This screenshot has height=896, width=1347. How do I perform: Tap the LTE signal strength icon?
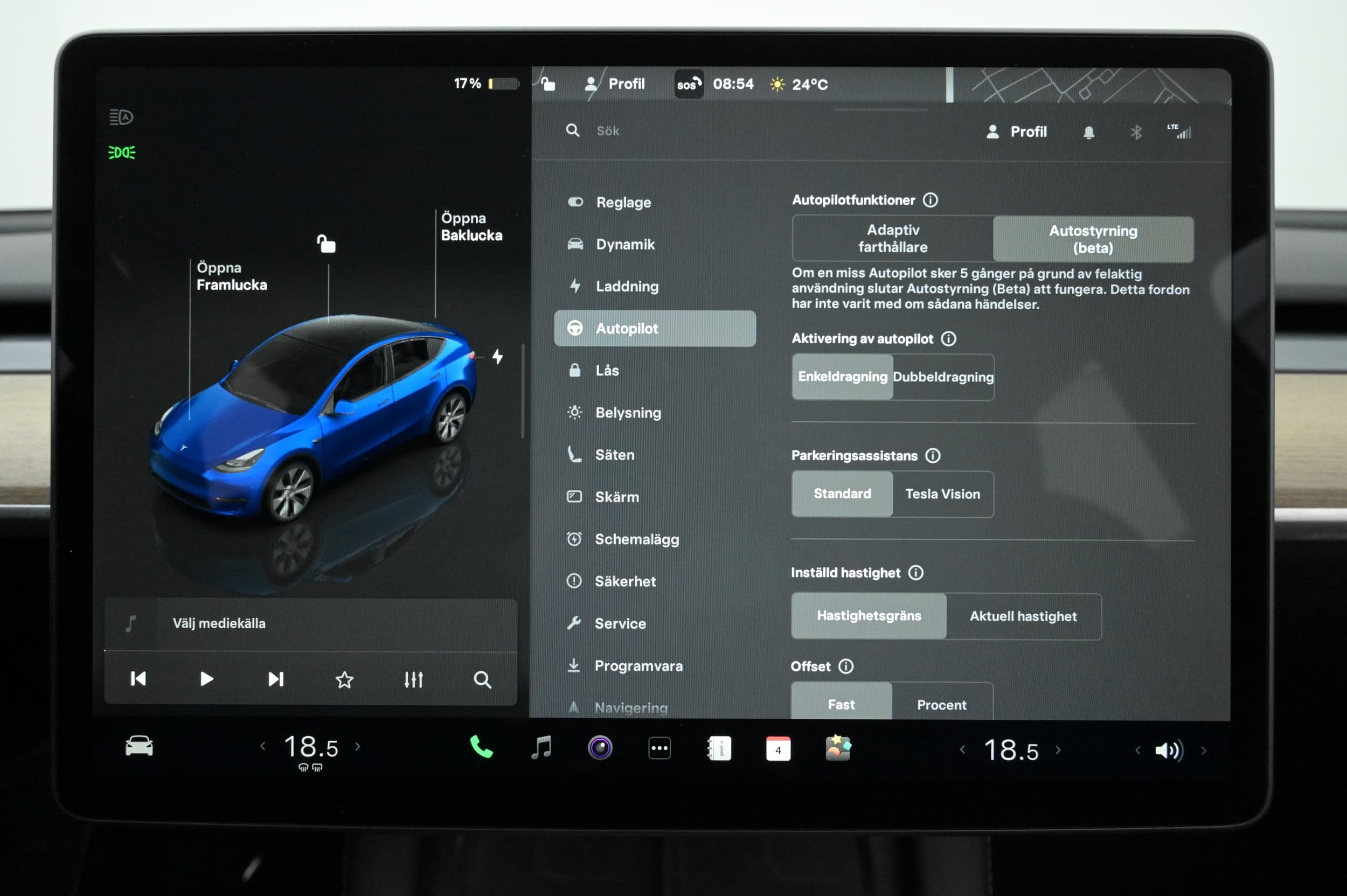coord(1179,131)
